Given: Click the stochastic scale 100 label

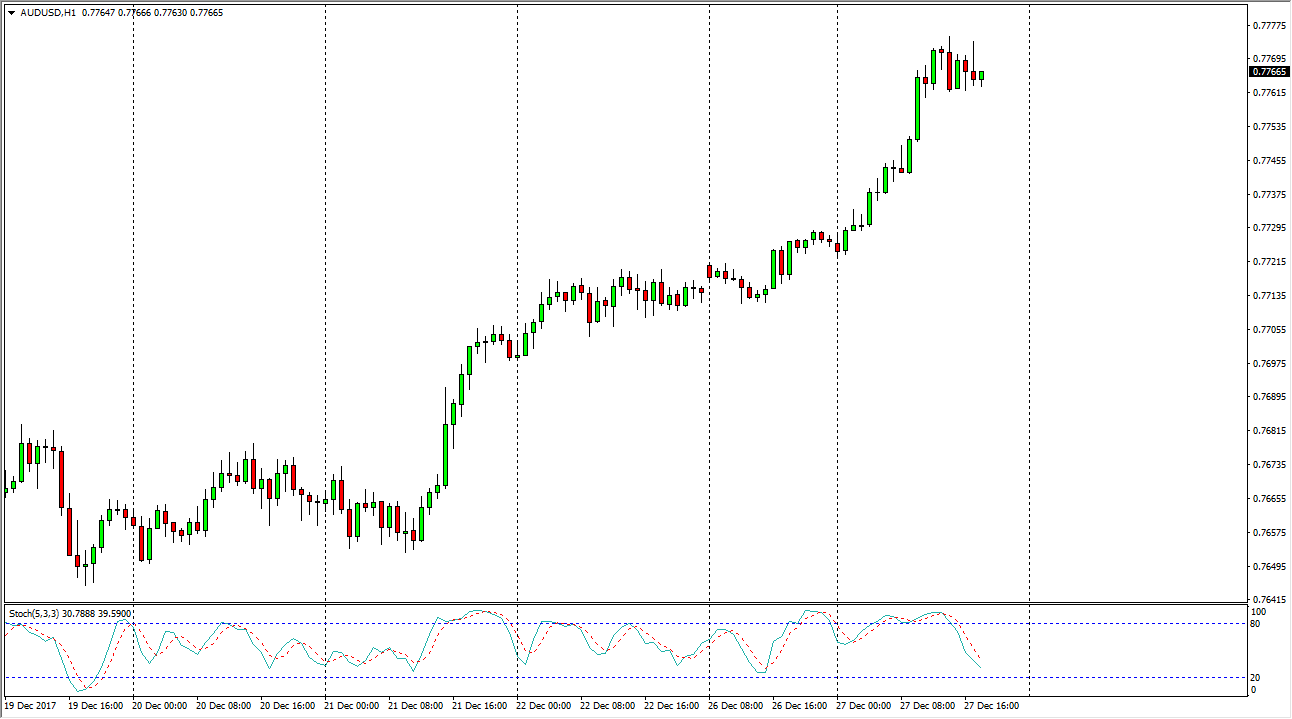Looking at the screenshot, I should coord(1259,611).
